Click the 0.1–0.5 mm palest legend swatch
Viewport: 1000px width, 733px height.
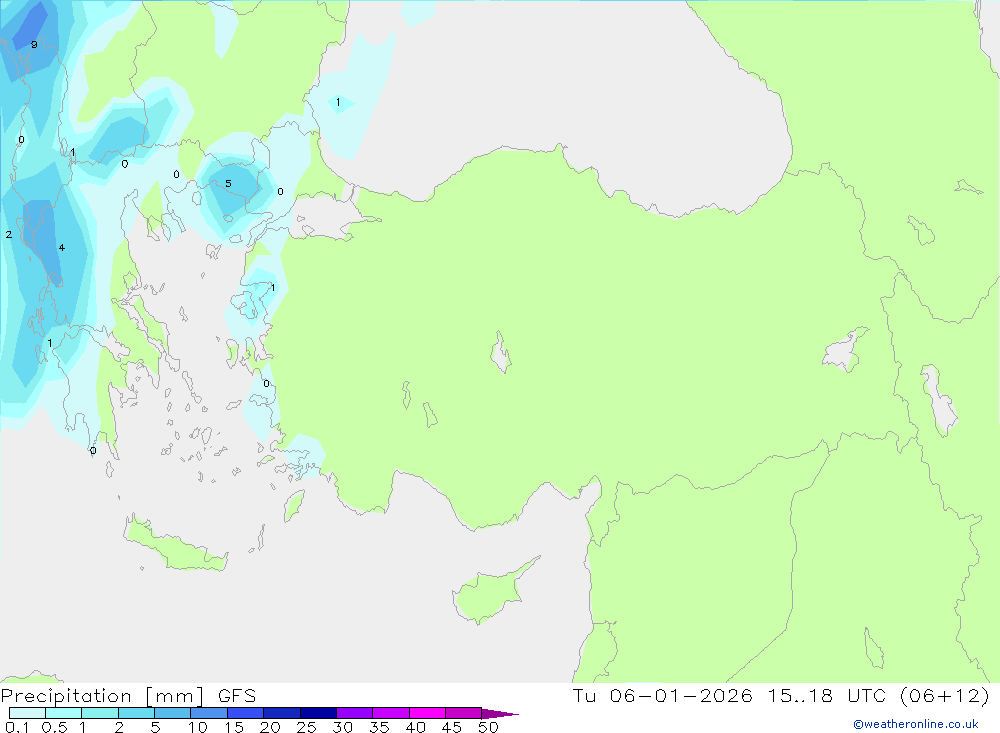(27, 713)
